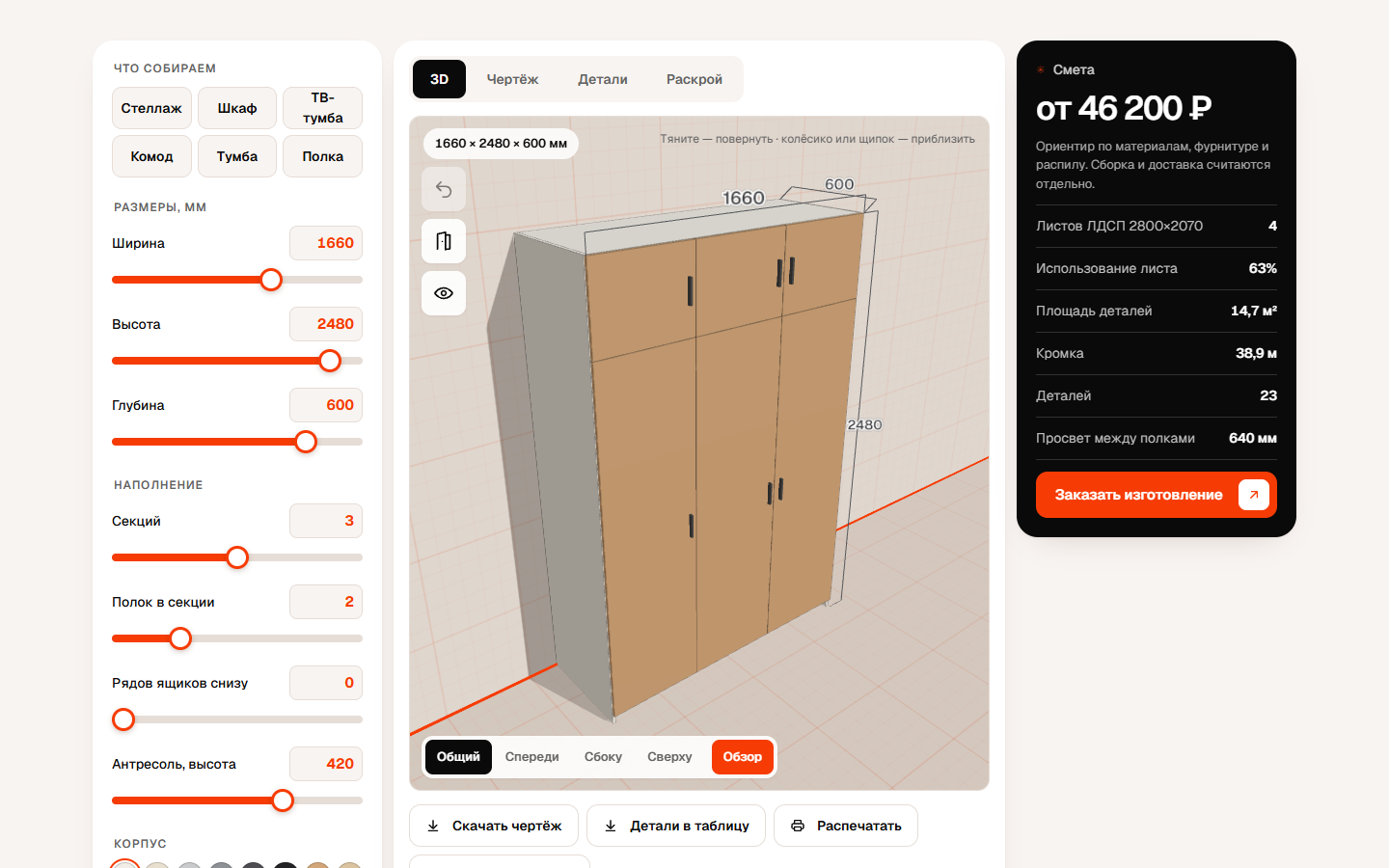Click the undo/reset view arrow icon
Screen dimensions: 1389x868
coord(444,189)
